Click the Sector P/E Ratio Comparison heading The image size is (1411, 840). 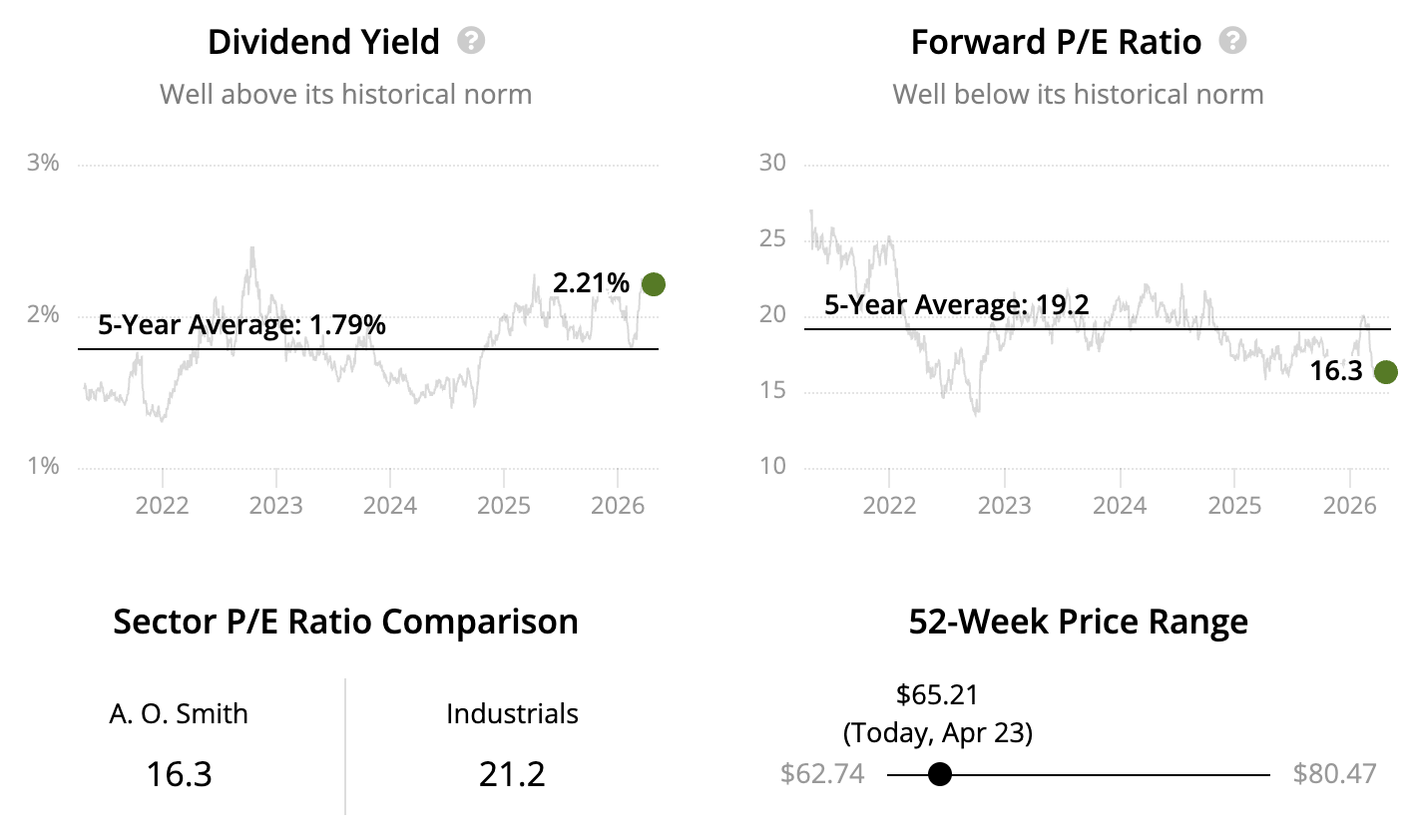coord(345,622)
